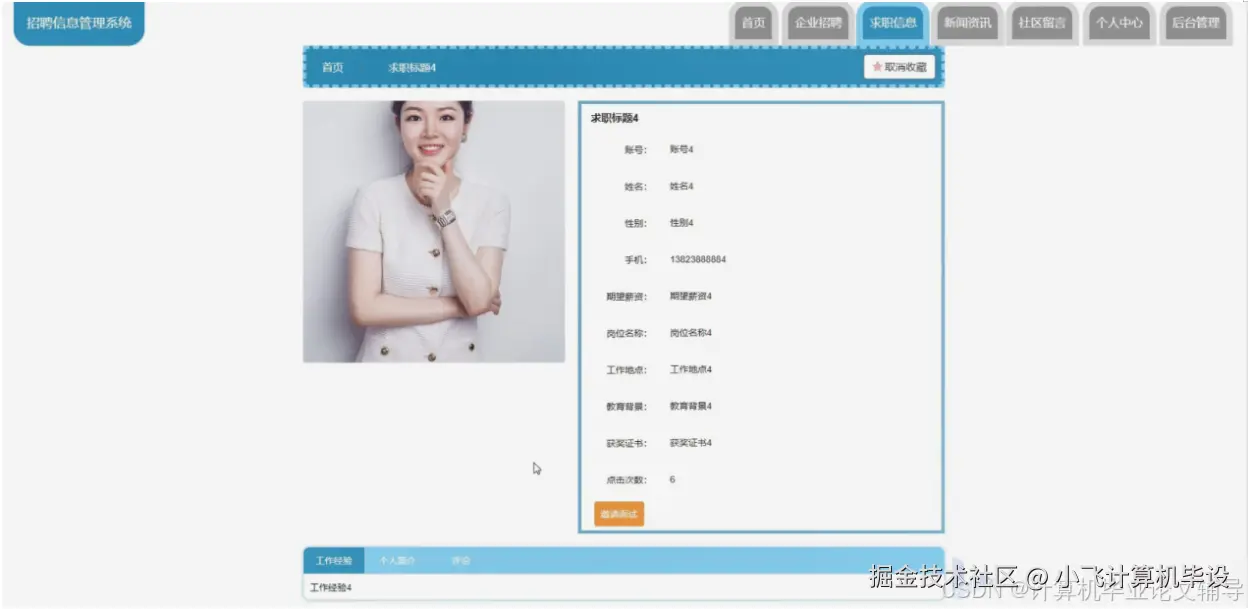Switch to the 个人简介 detail tab
1248x609 pixels.
coord(397,561)
